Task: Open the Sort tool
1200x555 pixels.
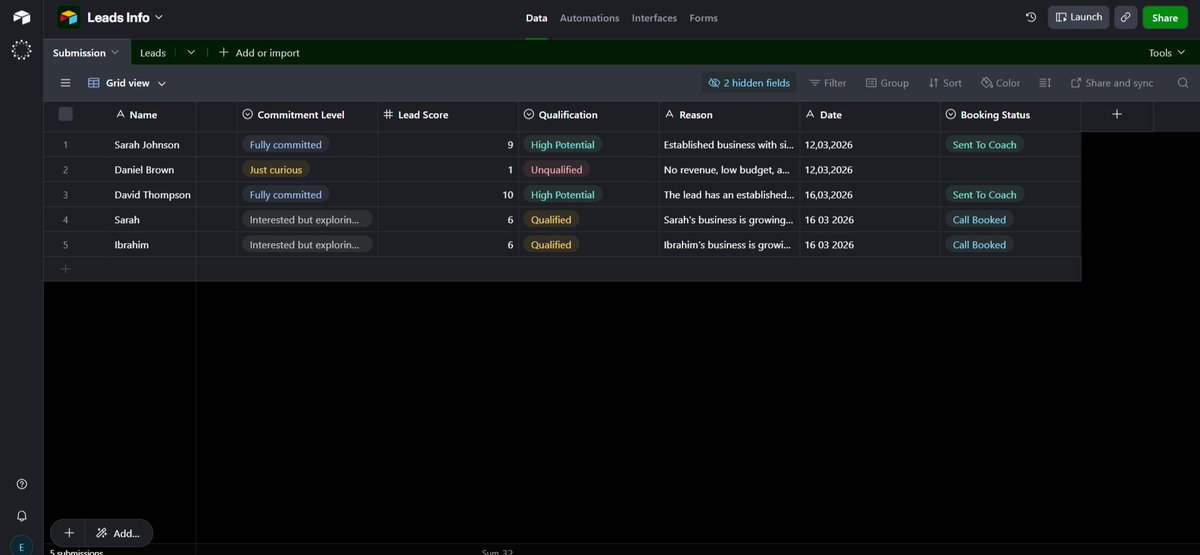Action: [x=945, y=83]
